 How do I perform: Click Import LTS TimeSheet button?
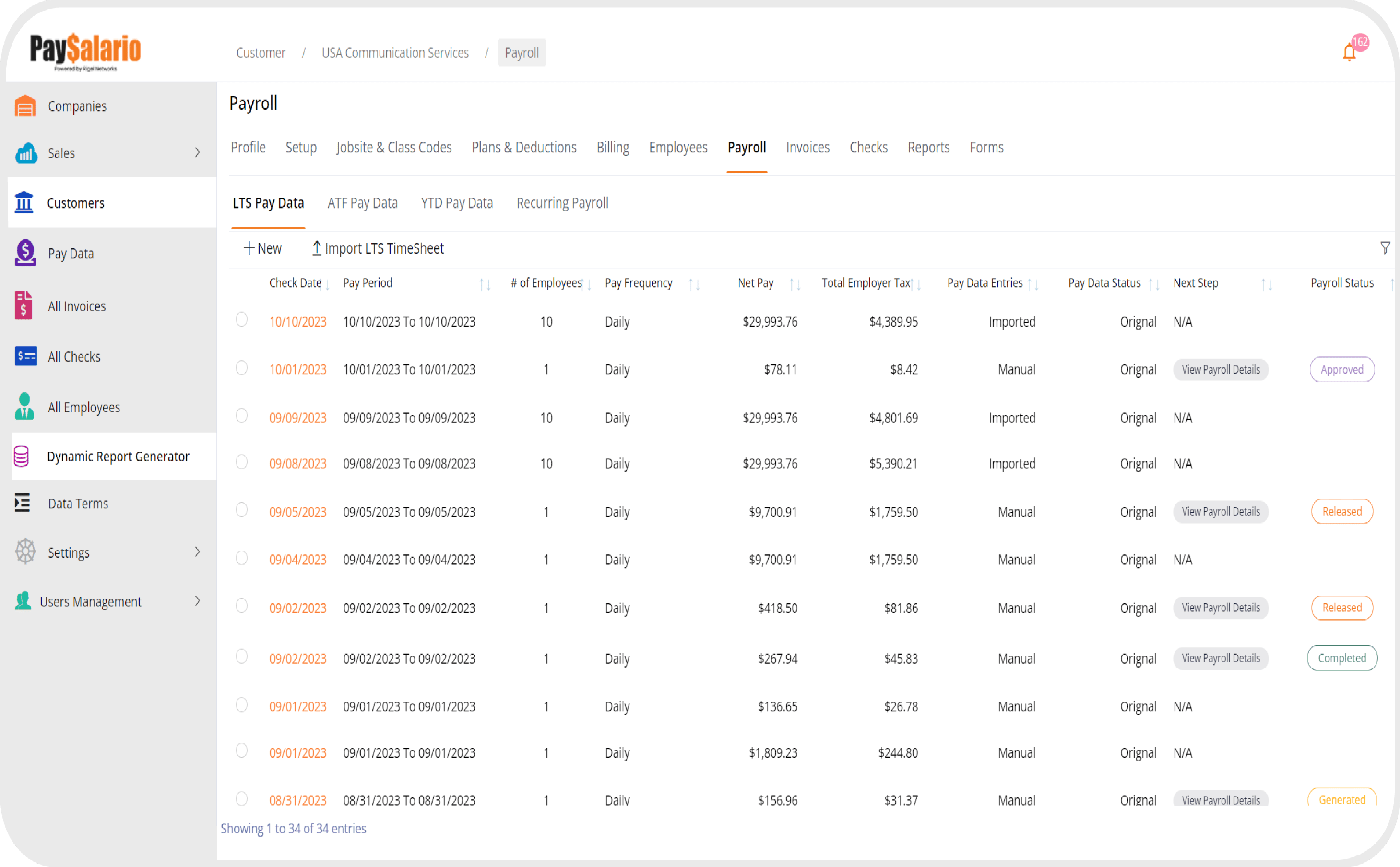[378, 248]
